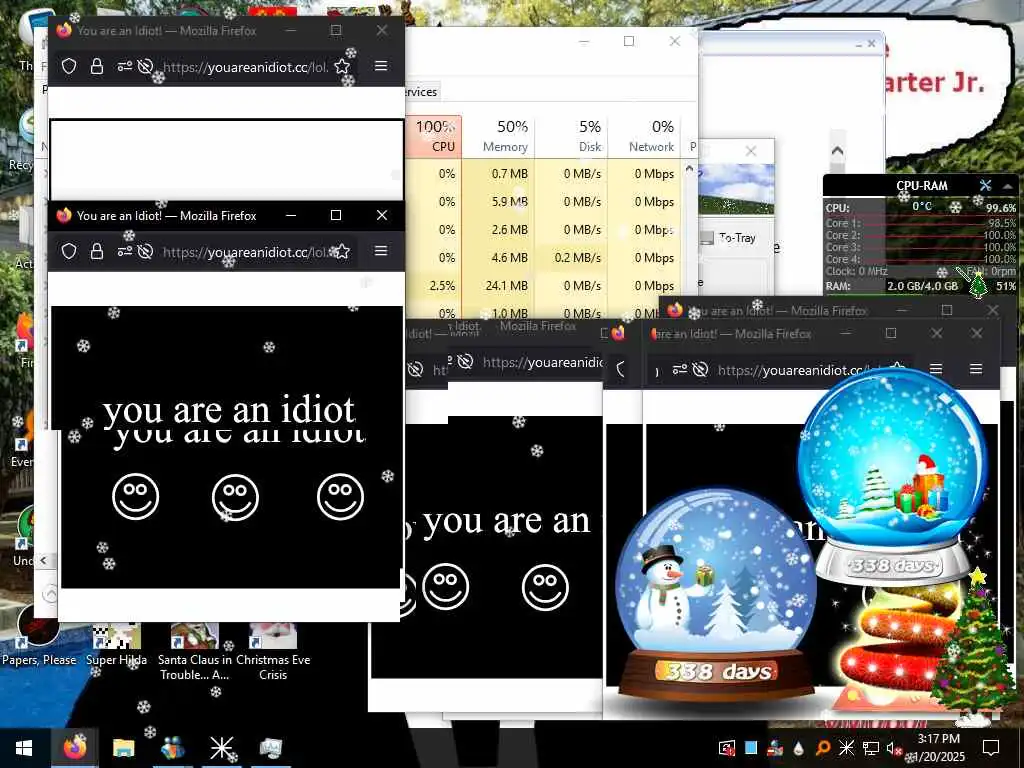Select the Task Manager row showing 24.1 MB
Screen dimensions: 1024x768
(x=543, y=285)
